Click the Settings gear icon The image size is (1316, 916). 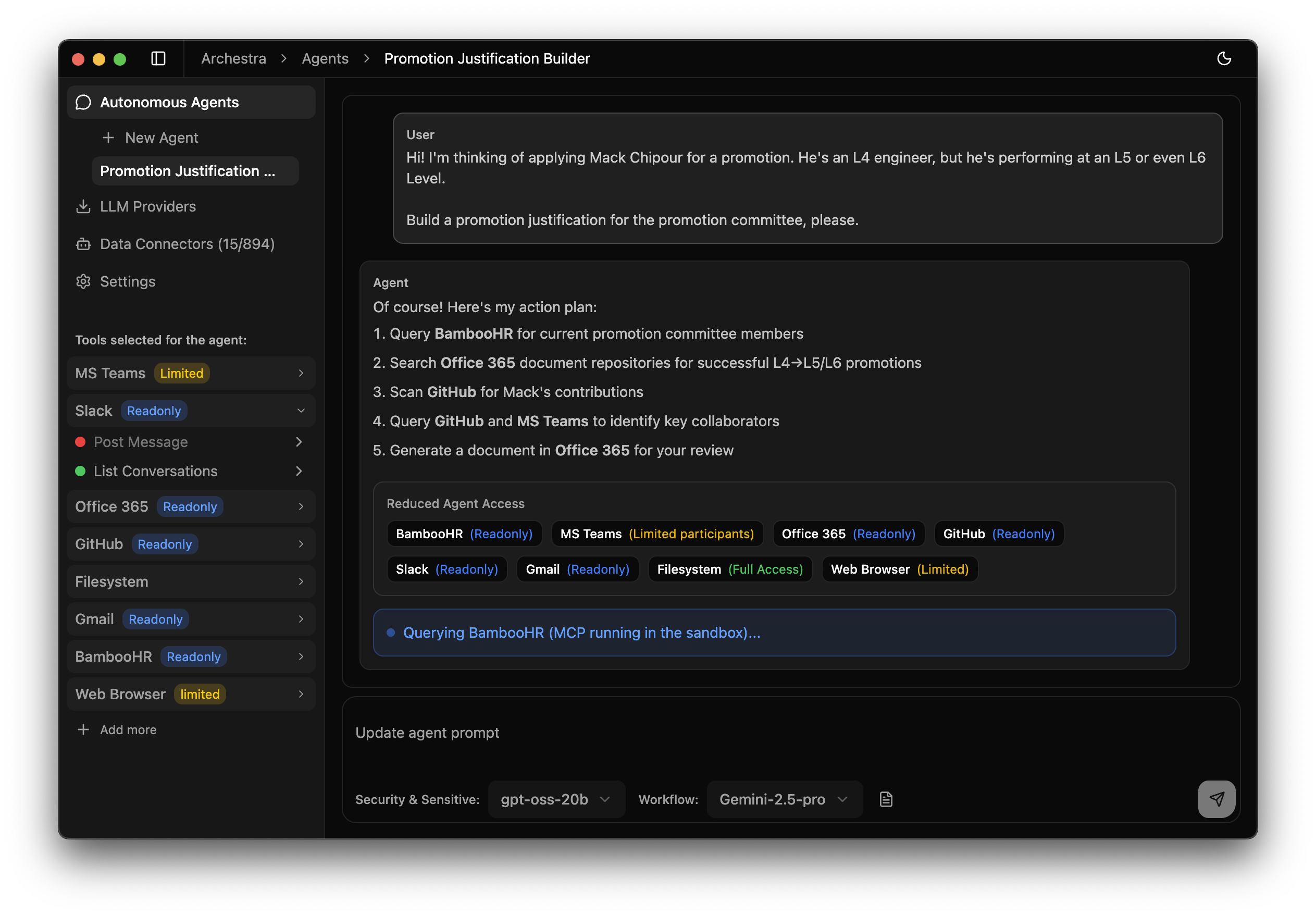point(84,281)
